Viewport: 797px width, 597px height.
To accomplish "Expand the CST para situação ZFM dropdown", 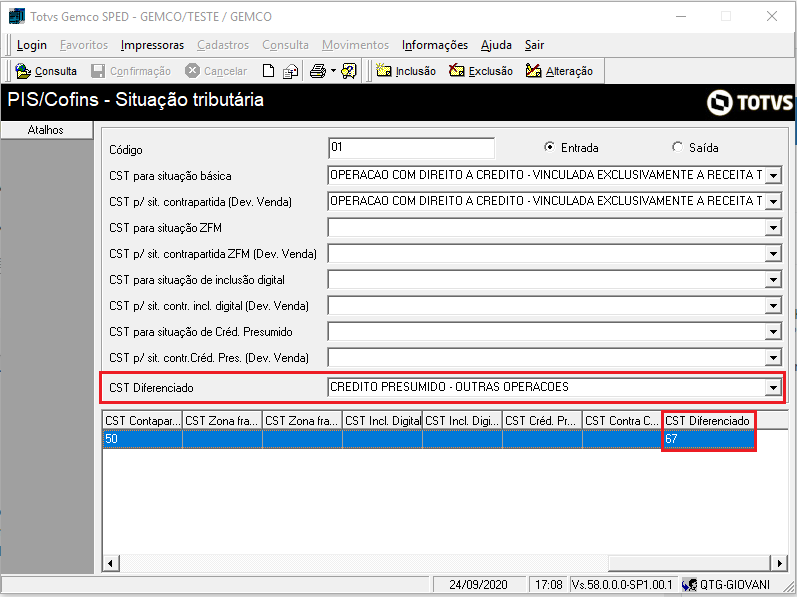I will pyautogui.click(x=773, y=227).
